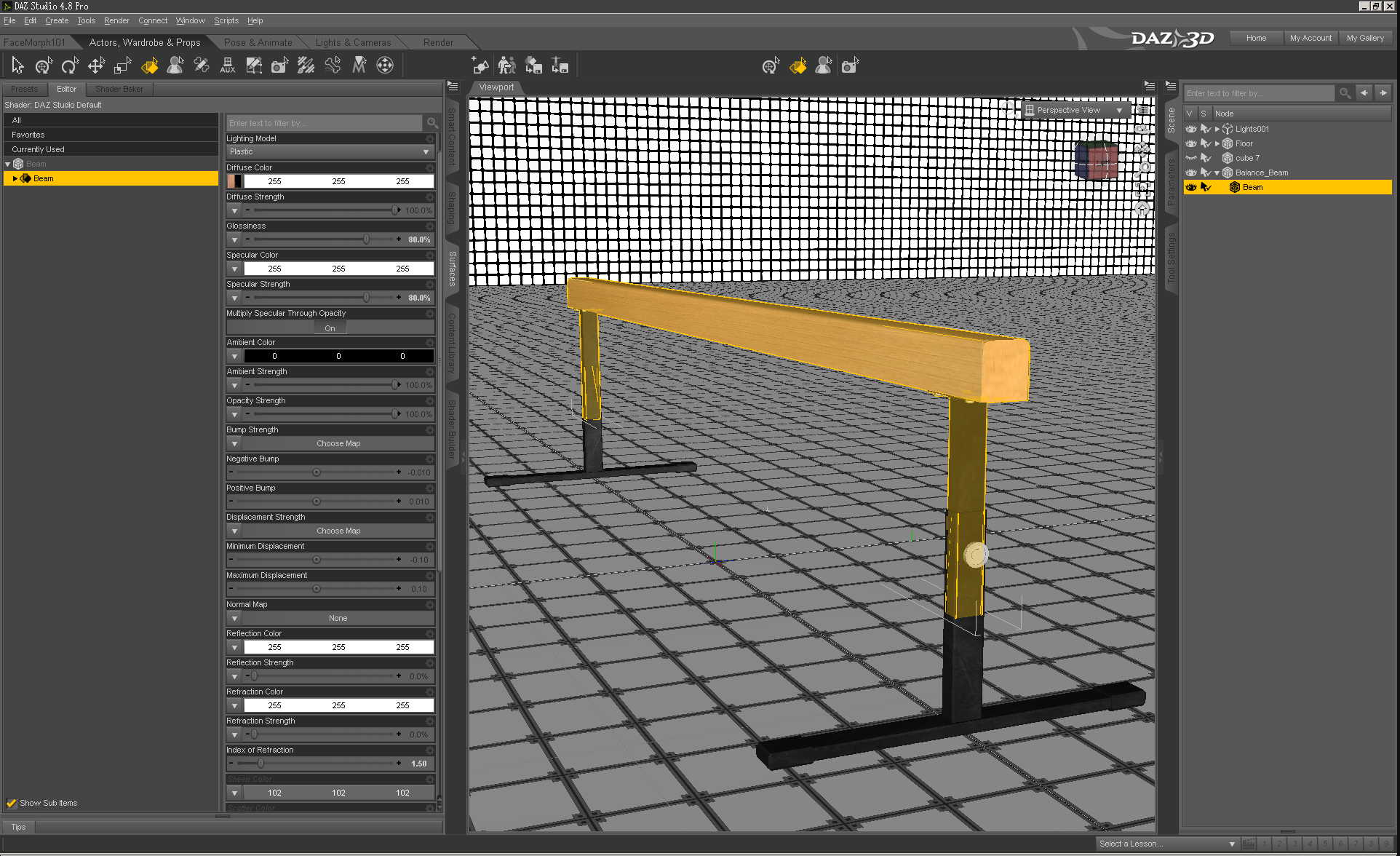This screenshot has width=1400, height=856.
Task: Toggle visibility eye of Floor node
Action: (1191, 143)
